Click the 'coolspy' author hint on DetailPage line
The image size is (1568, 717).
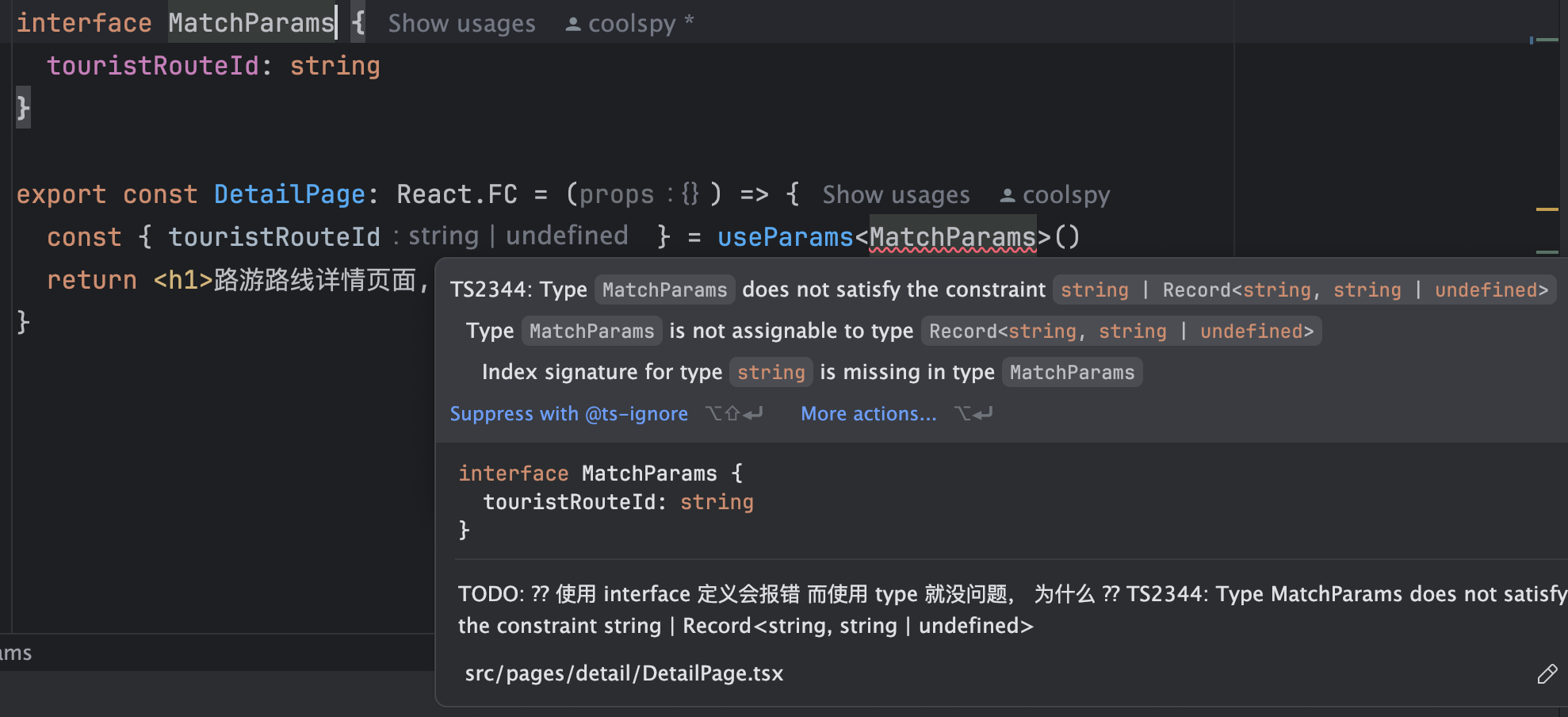(x=1055, y=195)
